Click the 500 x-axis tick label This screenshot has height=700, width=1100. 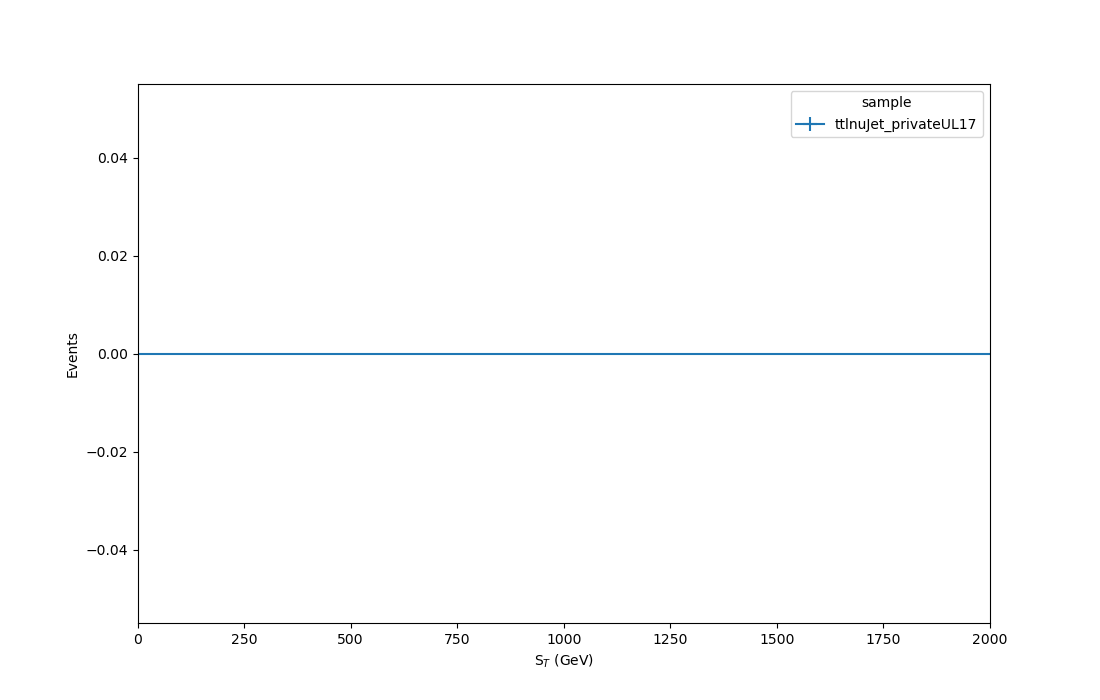[350, 640]
